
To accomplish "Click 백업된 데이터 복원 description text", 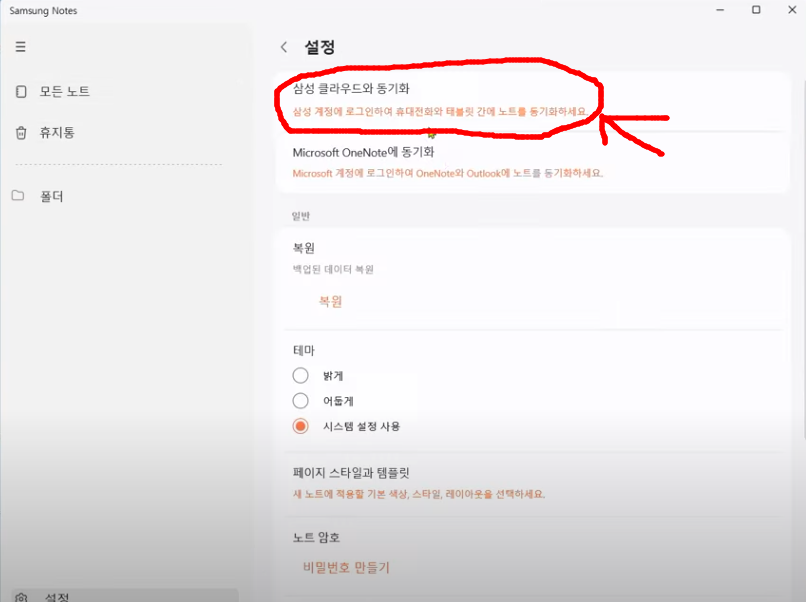I will coord(333,269).
